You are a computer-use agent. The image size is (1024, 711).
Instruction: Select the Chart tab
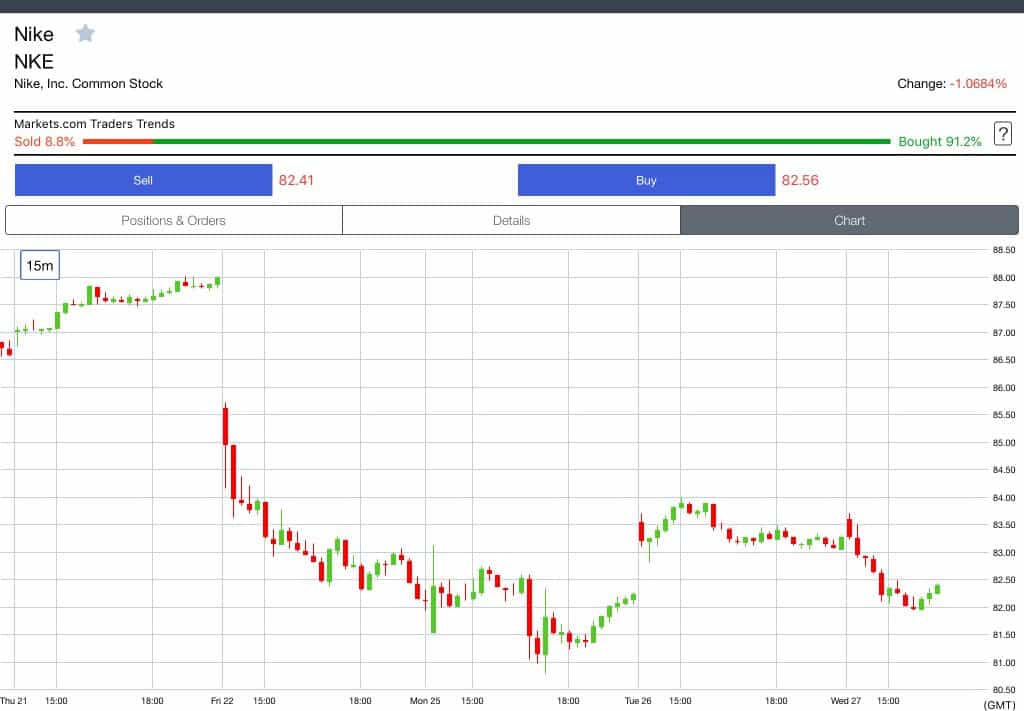point(849,221)
